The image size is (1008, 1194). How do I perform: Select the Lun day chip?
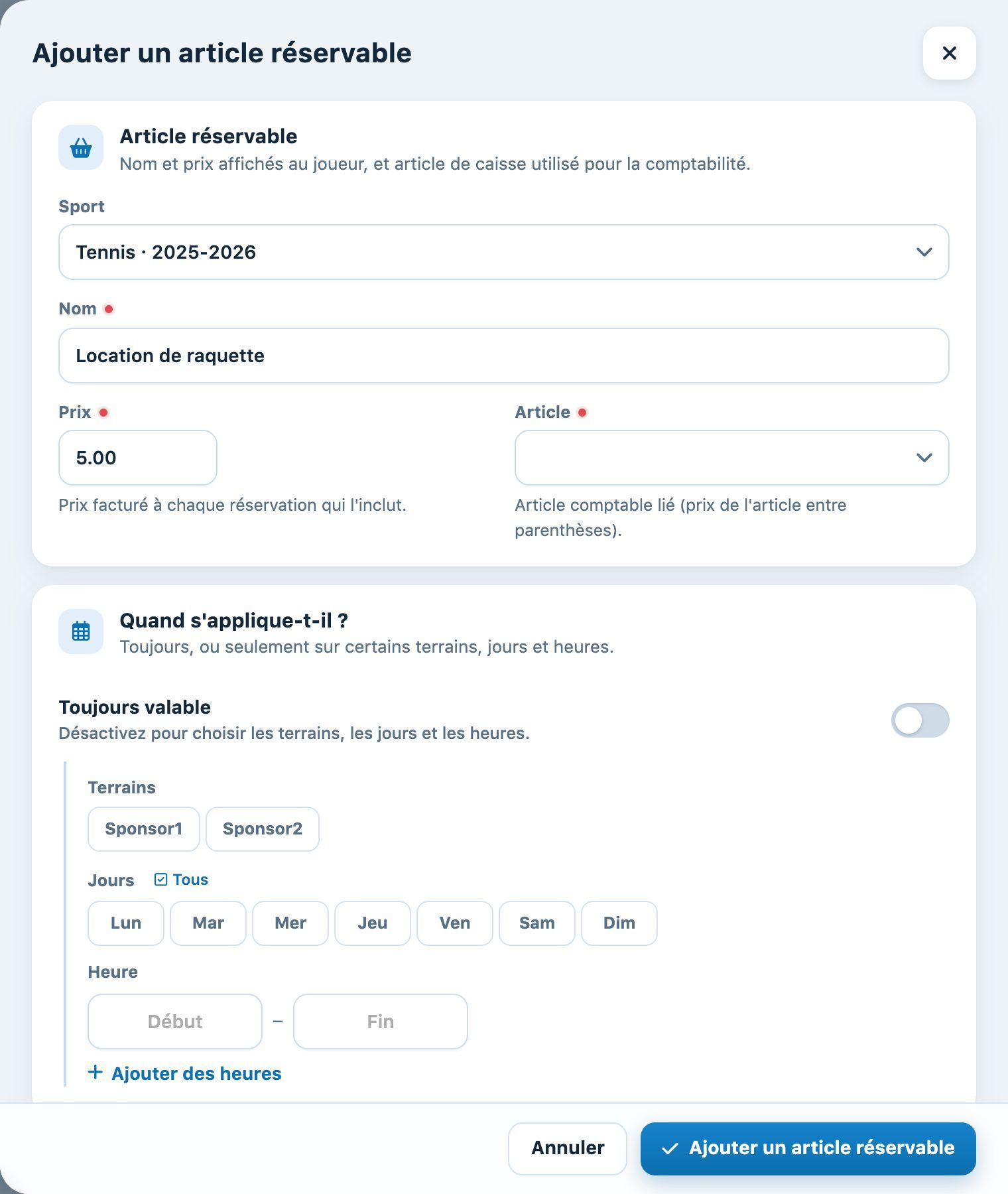click(x=126, y=923)
